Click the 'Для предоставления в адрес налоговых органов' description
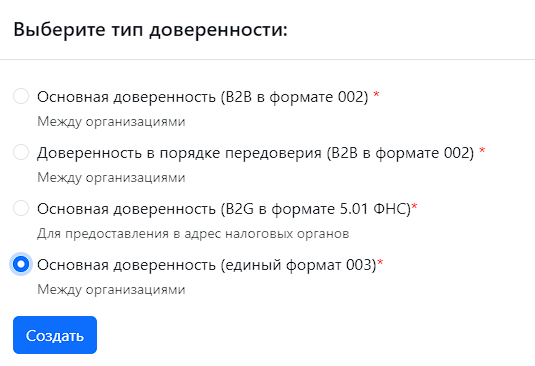Image resolution: width=535 pixels, height=366 pixels. point(193,234)
